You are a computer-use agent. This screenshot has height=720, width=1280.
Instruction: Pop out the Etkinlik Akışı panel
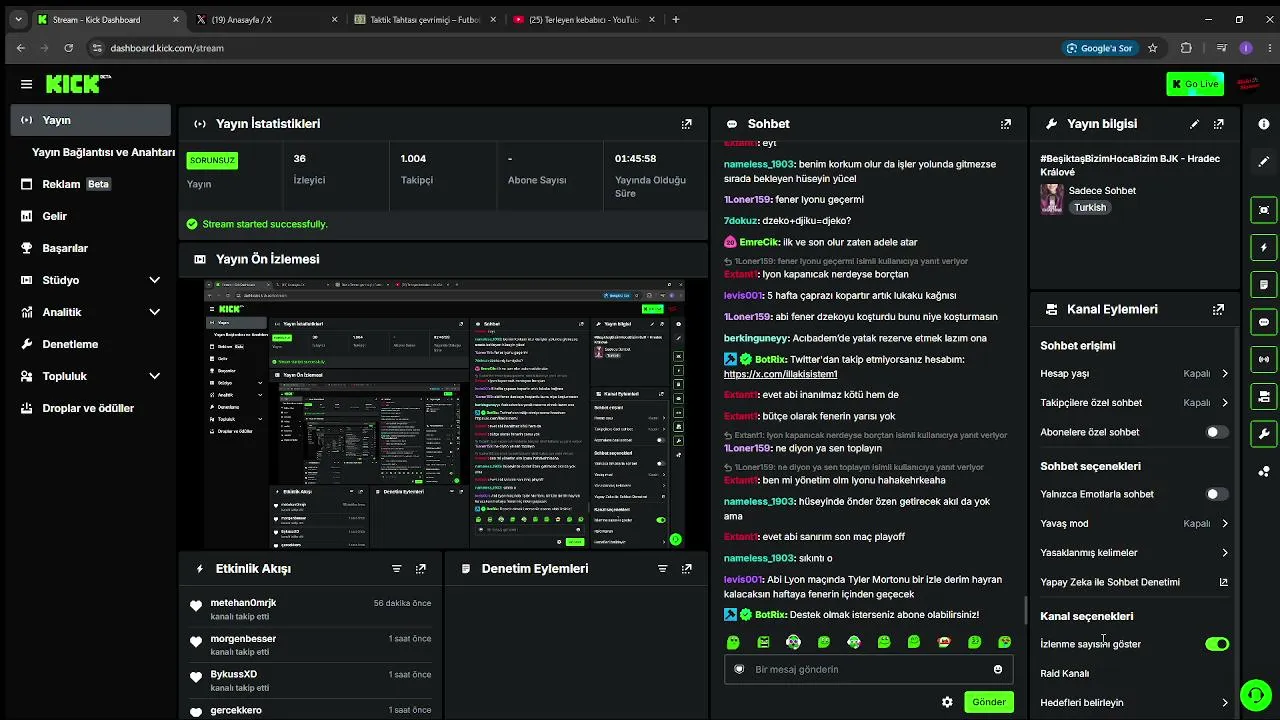point(420,569)
